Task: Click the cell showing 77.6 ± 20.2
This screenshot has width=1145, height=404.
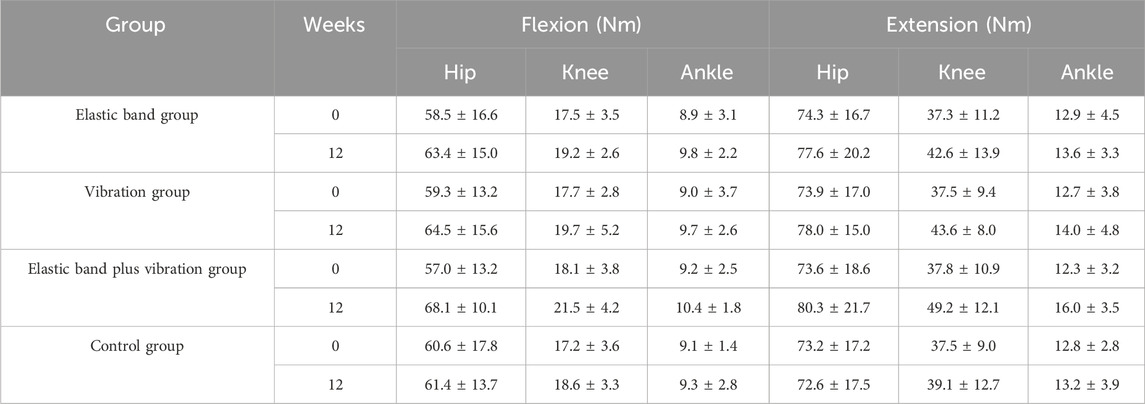Action: point(832,154)
